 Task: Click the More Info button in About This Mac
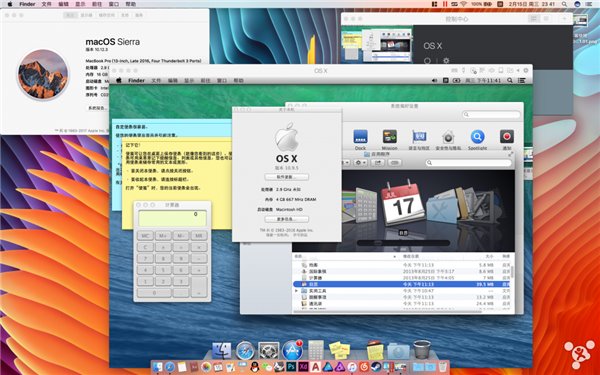coord(287,219)
